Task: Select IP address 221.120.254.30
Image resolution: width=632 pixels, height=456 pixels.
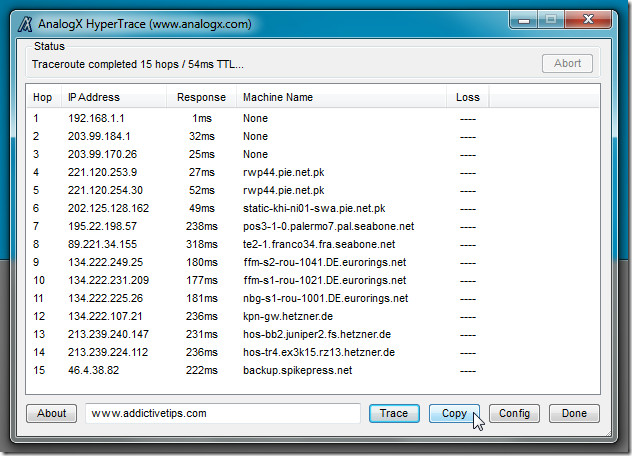Action: point(105,190)
